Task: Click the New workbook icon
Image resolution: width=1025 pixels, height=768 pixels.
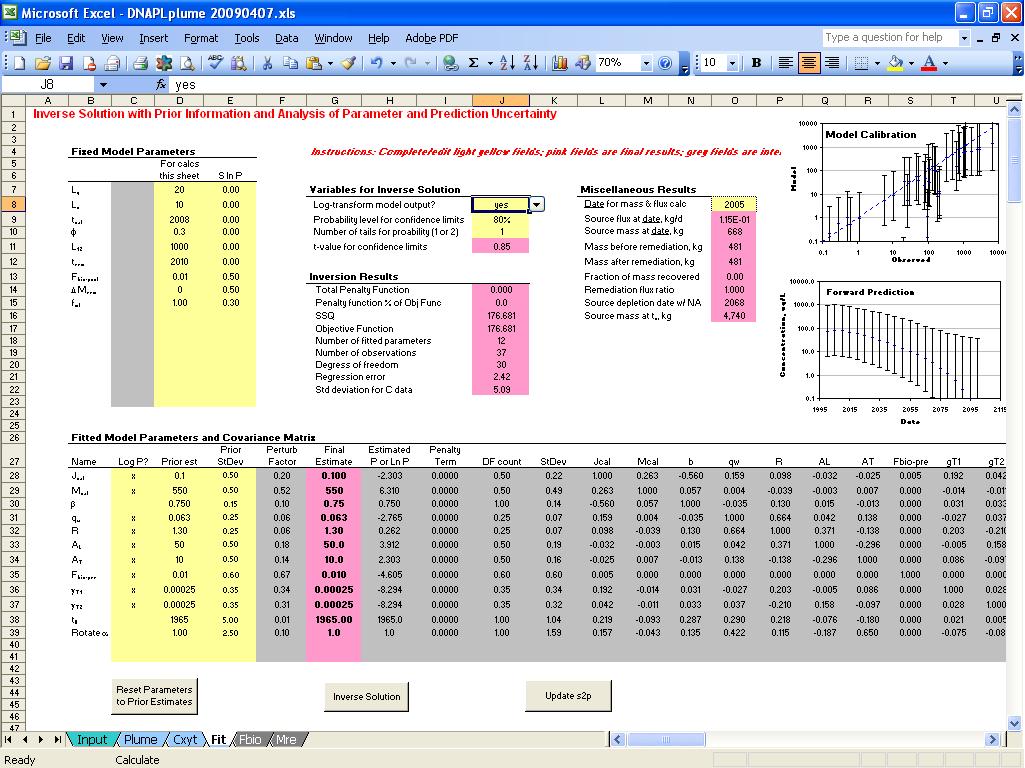Action: click(18, 63)
